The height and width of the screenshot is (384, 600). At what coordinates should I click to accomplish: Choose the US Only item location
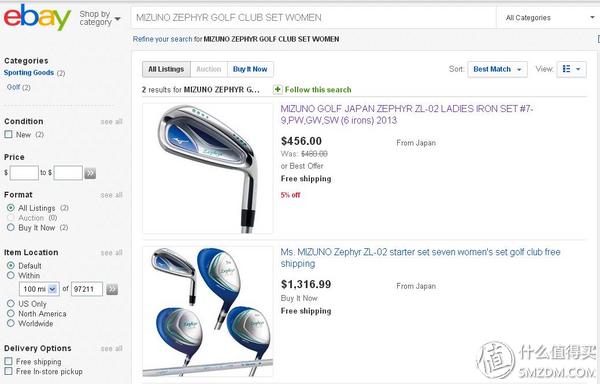pos(11,304)
